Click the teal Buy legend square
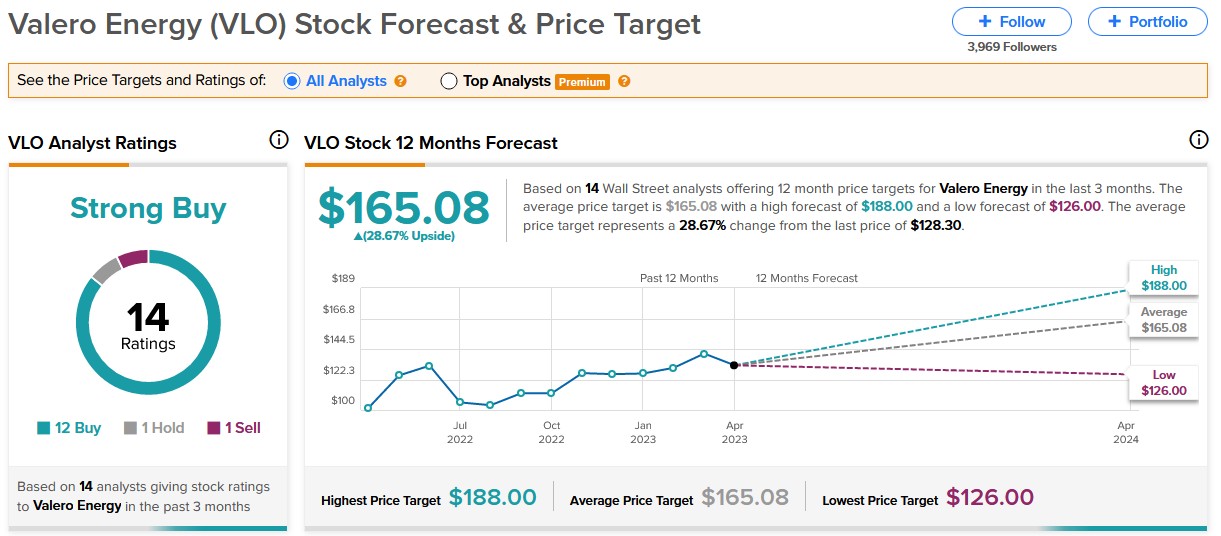The height and width of the screenshot is (536, 1221). (x=44, y=428)
